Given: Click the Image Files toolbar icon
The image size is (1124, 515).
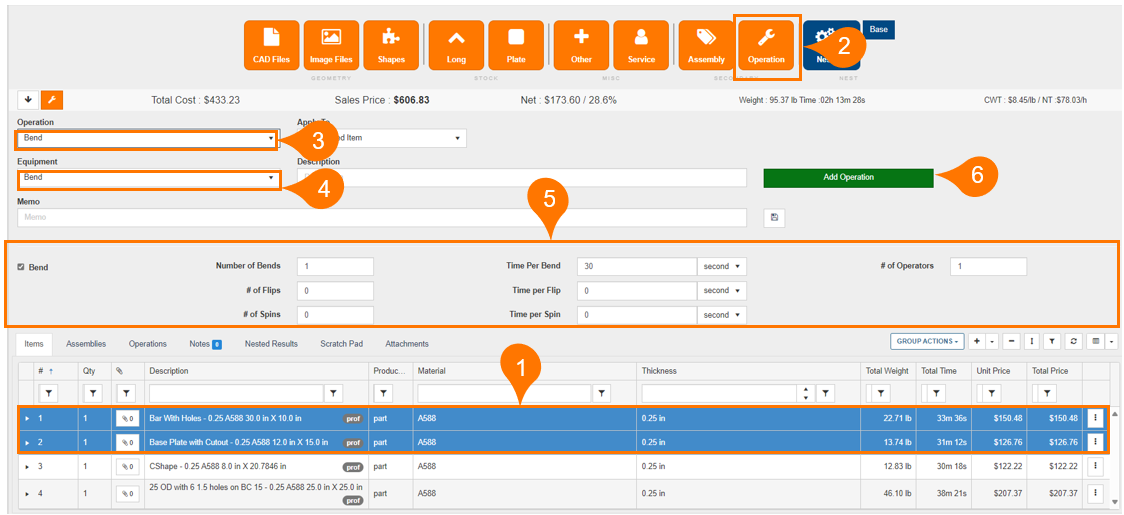Looking at the screenshot, I should pos(331,45).
